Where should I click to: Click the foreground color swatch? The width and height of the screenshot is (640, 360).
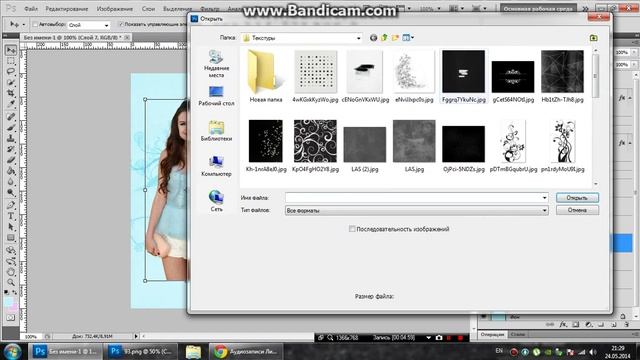pos(8,301)
